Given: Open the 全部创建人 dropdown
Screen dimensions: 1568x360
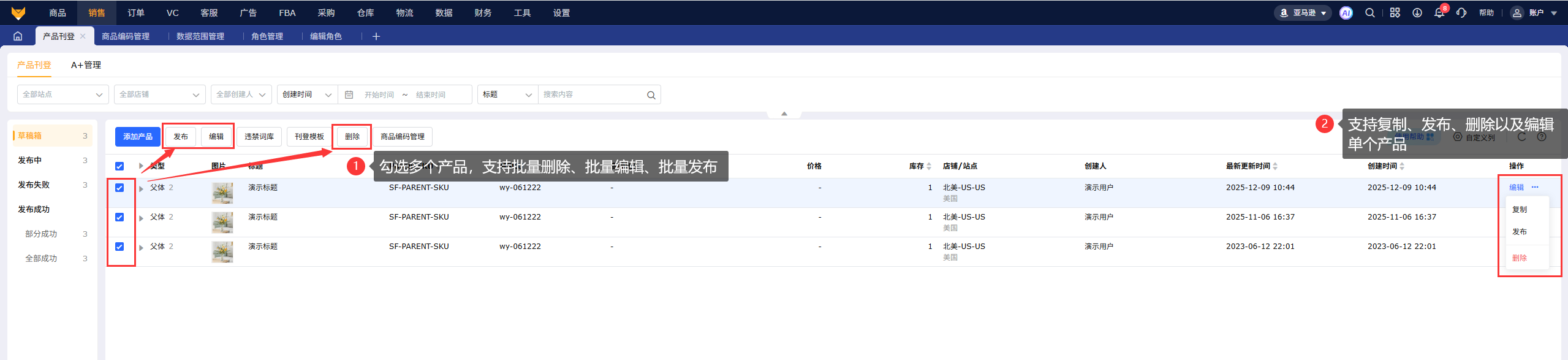Looking at the screenshot, I should [x=241, y=94].
